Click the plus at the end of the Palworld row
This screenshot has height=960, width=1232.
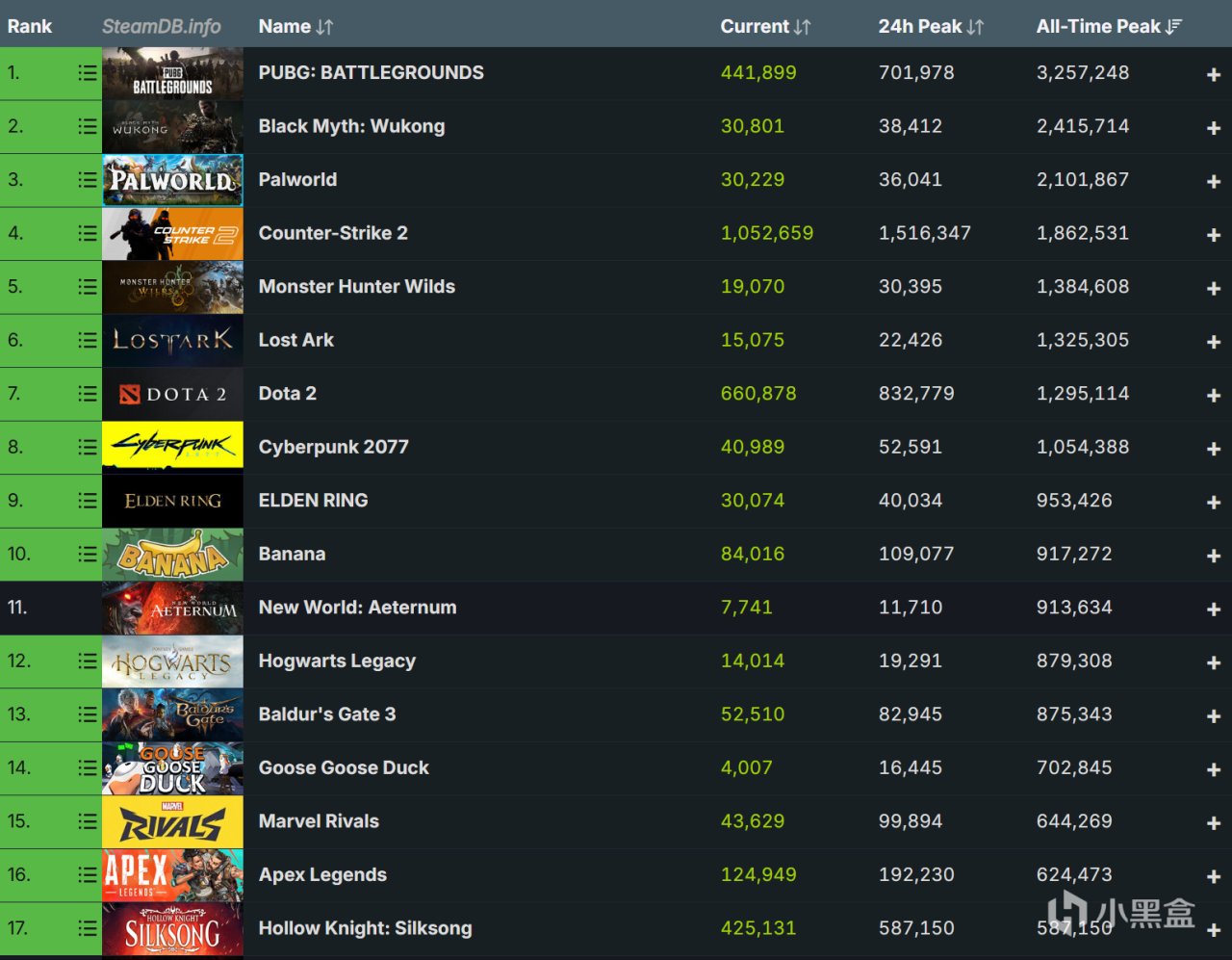[1214, 182]
